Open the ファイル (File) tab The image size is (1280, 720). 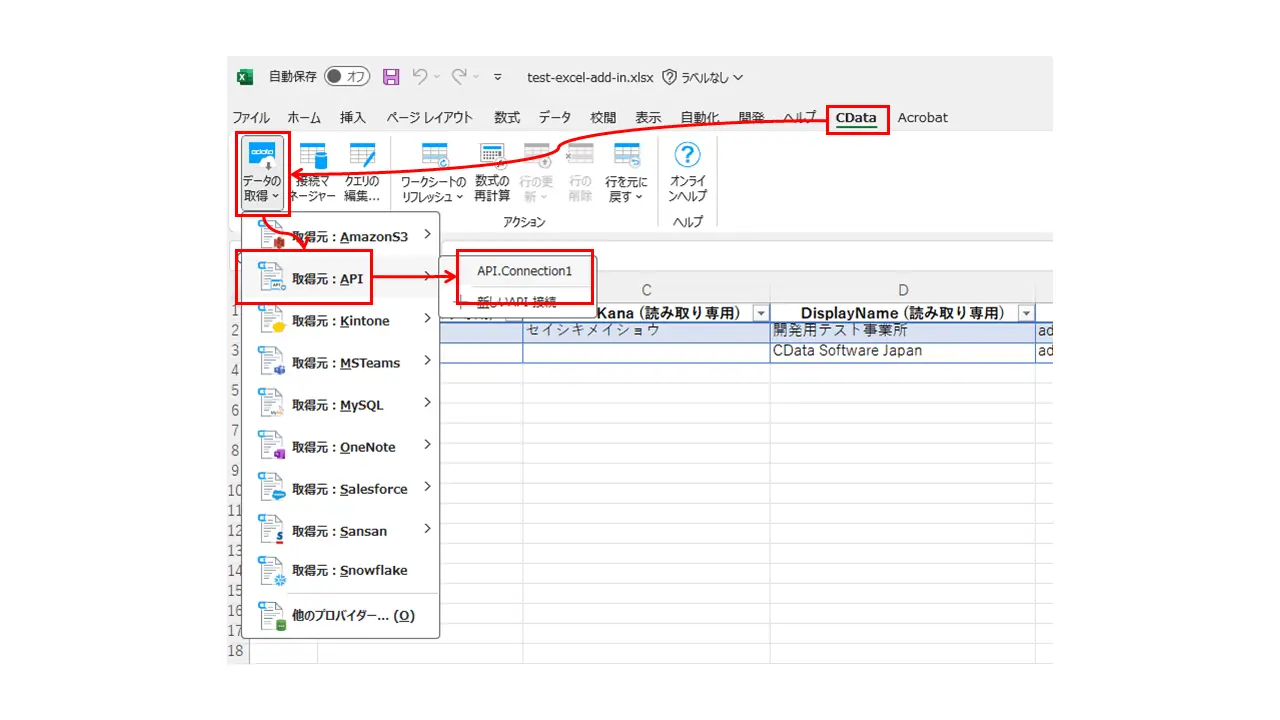point(251,117)
